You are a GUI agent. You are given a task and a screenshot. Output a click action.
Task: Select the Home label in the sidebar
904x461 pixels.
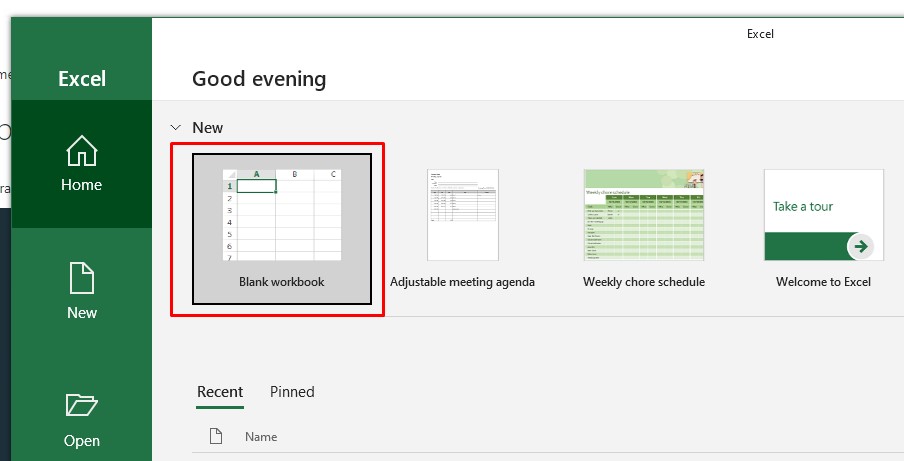81,185
